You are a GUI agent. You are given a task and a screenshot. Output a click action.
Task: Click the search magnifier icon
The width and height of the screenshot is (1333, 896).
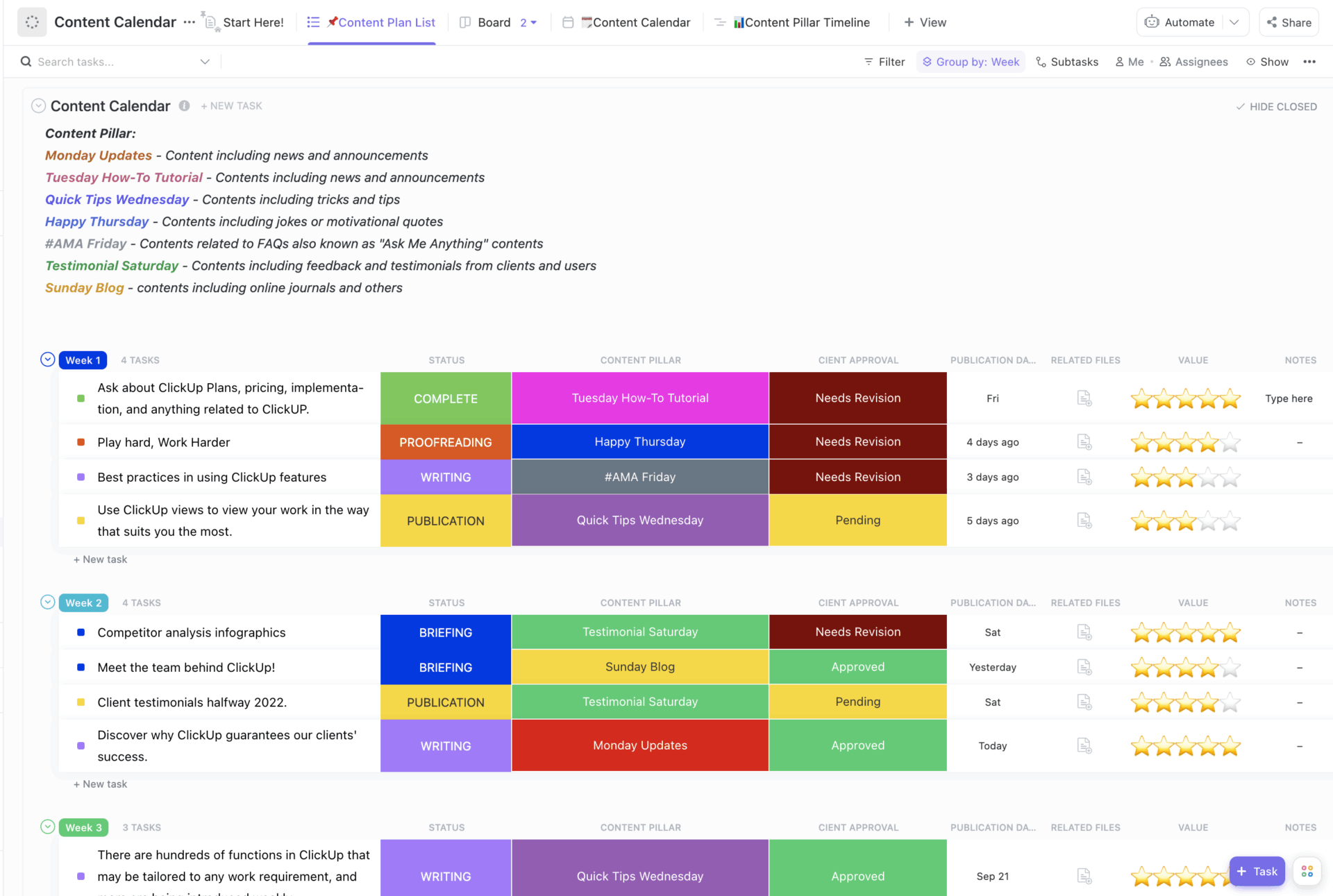point(26,62)
